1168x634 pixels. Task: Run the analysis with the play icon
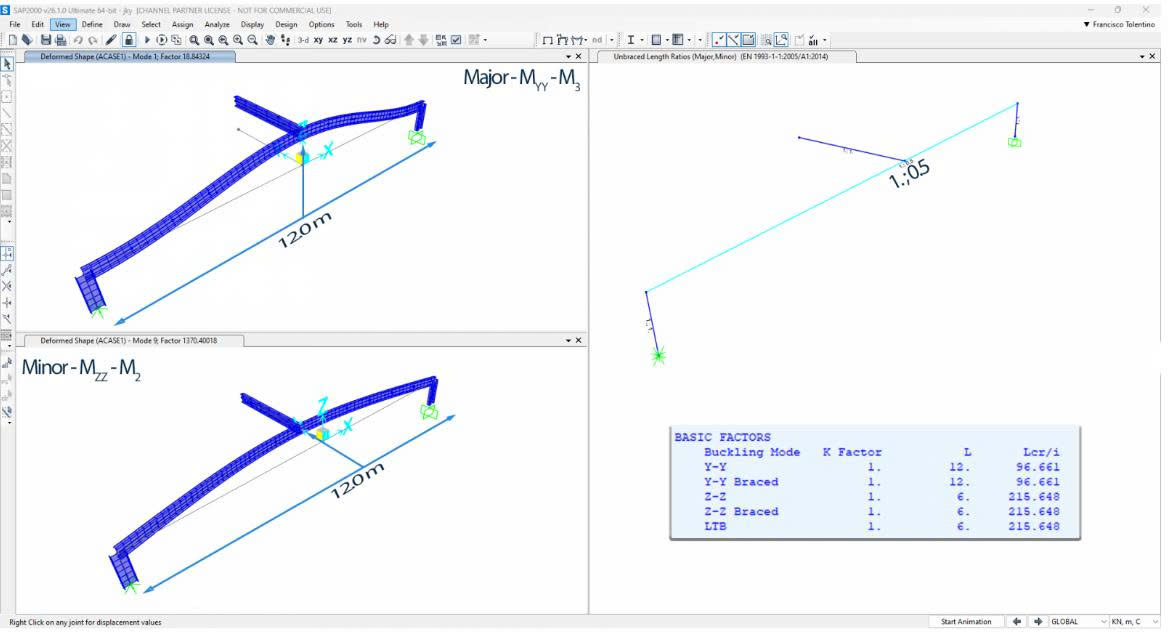[x=147, y=40]
